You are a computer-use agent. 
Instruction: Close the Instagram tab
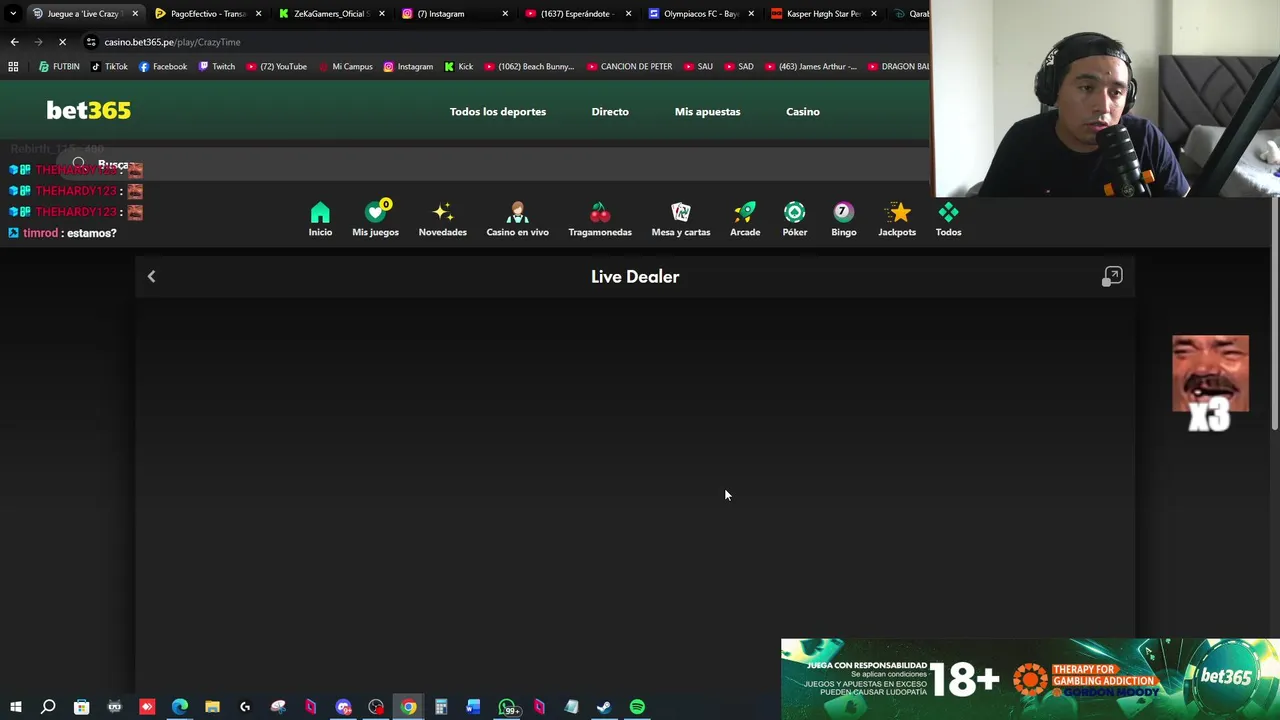point(504,14)
